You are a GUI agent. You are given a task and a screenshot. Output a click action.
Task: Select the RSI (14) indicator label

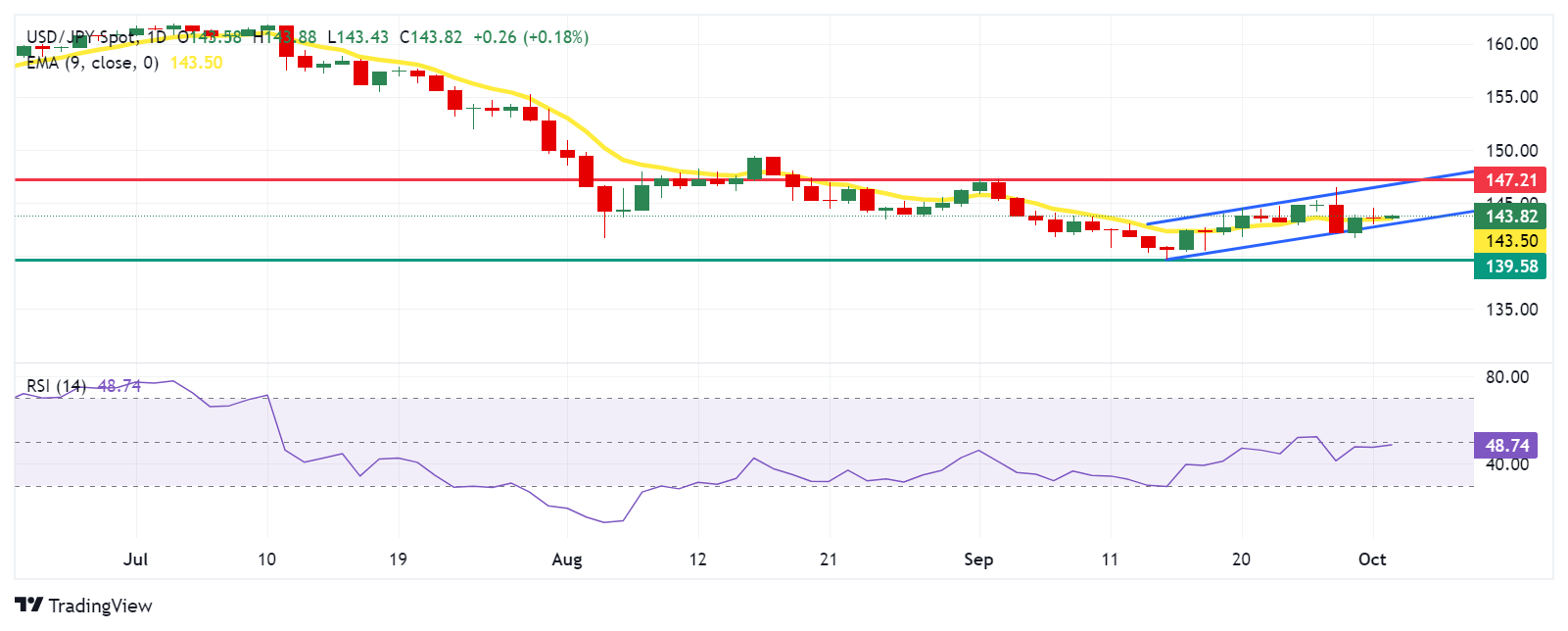point(56,386)
